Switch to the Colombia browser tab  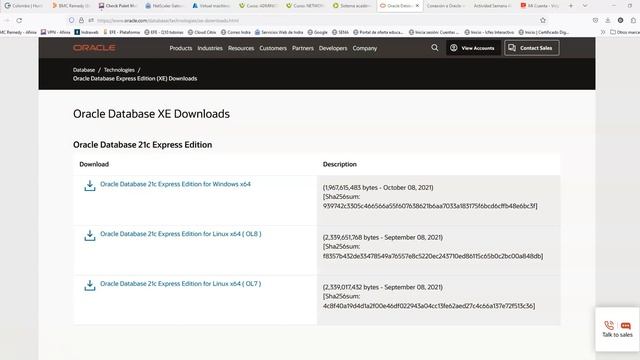tap(23, 6)
